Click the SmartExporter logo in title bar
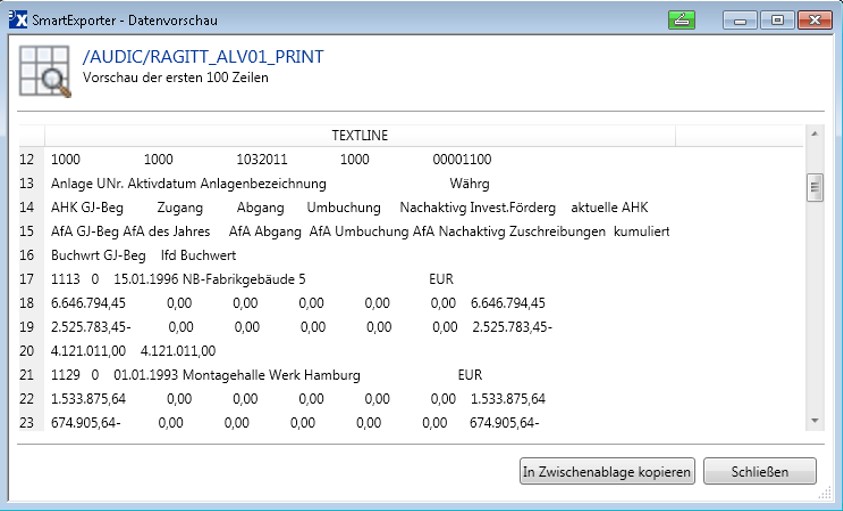The height and width of the screenshot is (511, 843). coord(18,20)
